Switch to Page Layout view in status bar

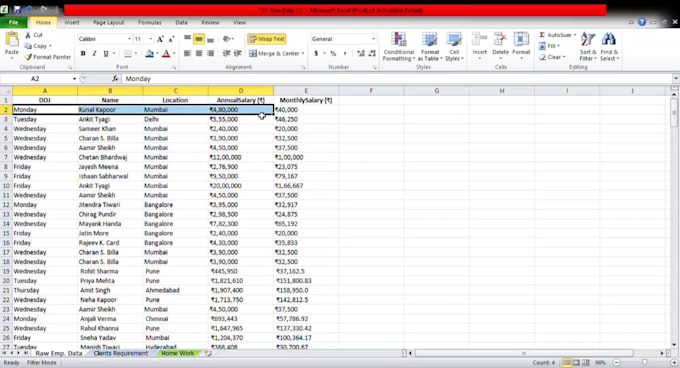[576, 362]
